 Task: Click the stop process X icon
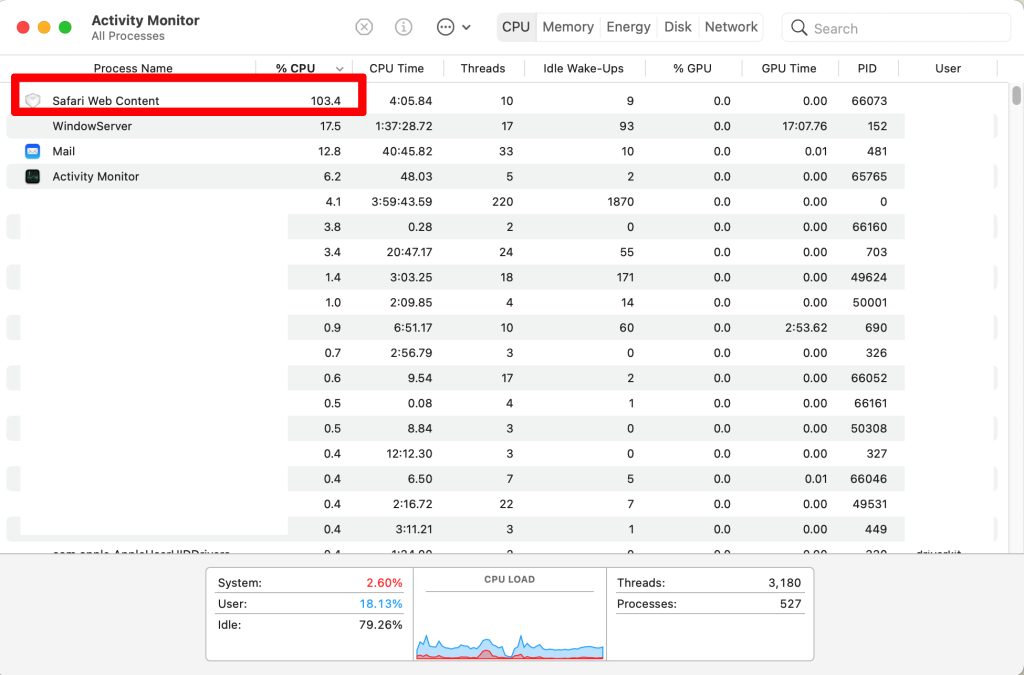(364, 27)
